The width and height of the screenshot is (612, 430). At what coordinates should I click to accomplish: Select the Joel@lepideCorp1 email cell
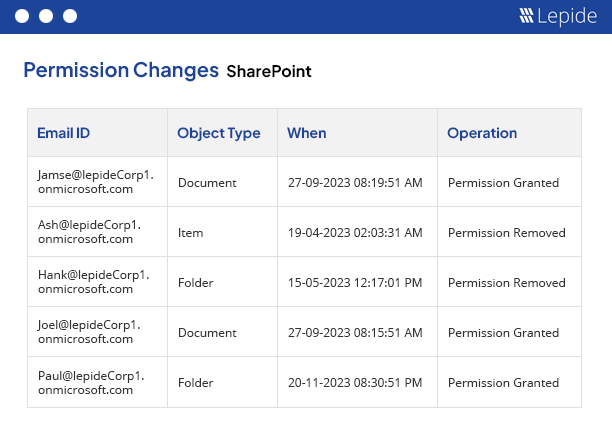point(88,332)
